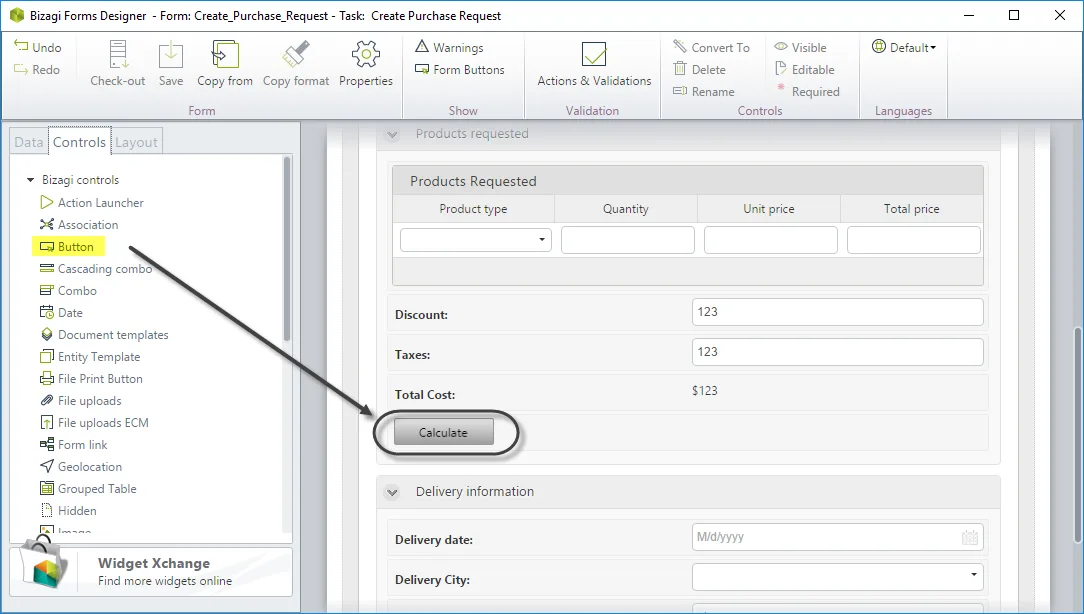Open the Delivery City dropdown
The height and width of the screenshot is (614, 1084).
coord(837,577)
